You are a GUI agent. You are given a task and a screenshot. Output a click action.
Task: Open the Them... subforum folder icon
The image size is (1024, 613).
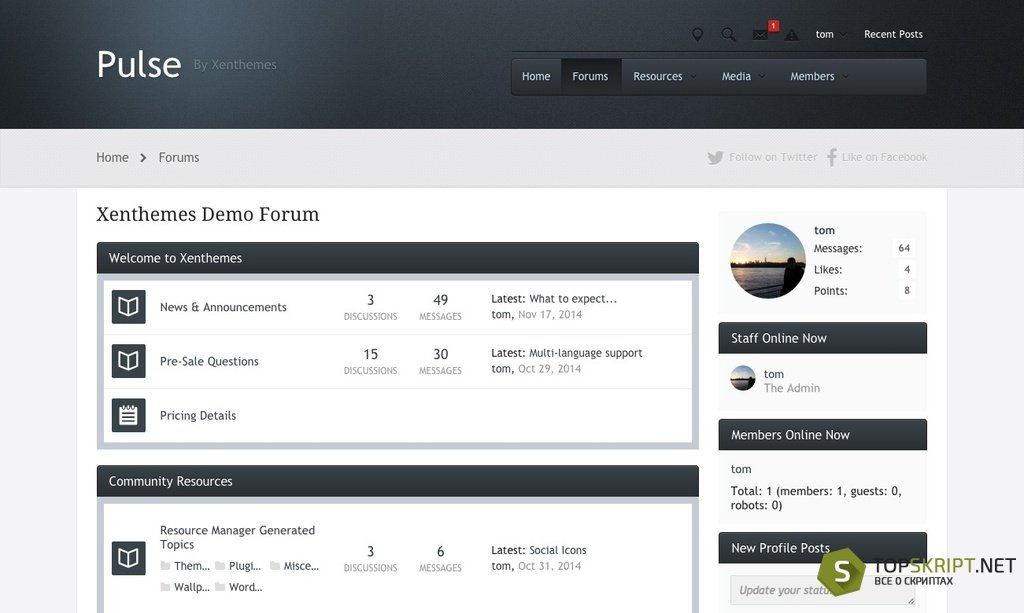click(x=165, y=566)
